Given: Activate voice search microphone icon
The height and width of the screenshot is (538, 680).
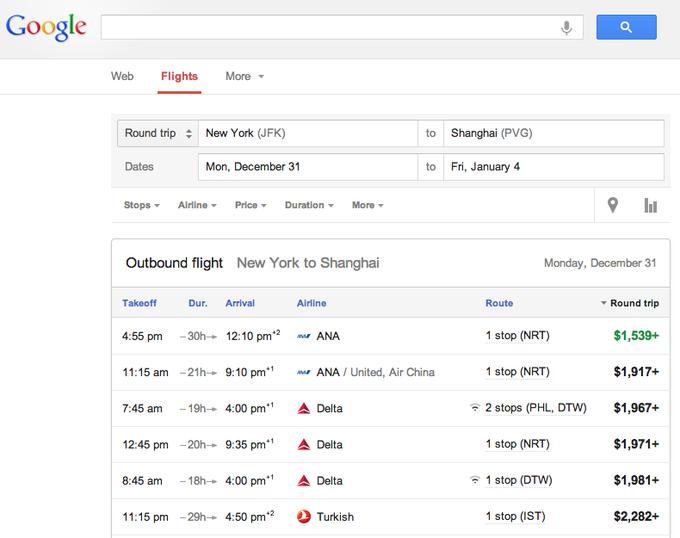Looking at the screenshot, I should (x=566, y=27).
